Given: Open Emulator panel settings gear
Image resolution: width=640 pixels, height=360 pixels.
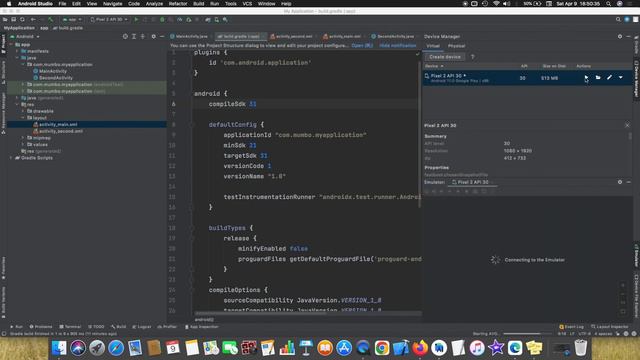Looking at the screenshot, I should (x=620, y=182).
